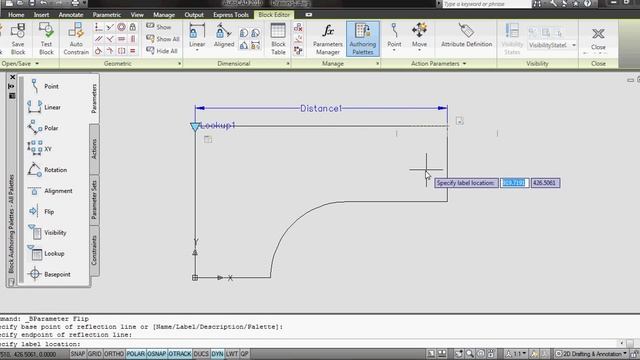Select the Lookup parameter tool
The image size is (640, 360).
click(46, 253)
